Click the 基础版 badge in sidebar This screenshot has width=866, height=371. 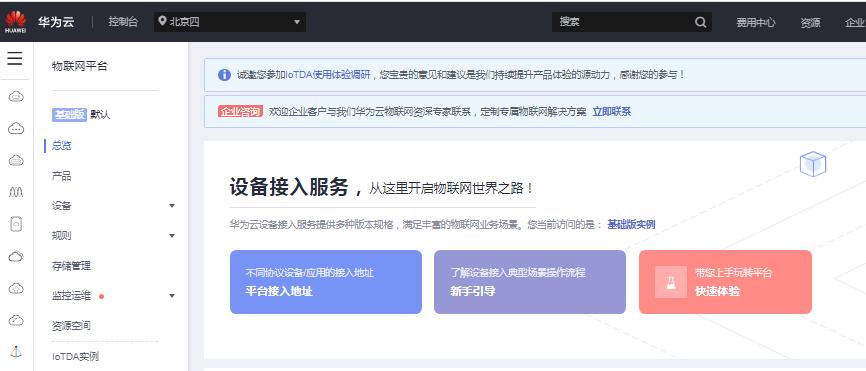coord(69,114)
